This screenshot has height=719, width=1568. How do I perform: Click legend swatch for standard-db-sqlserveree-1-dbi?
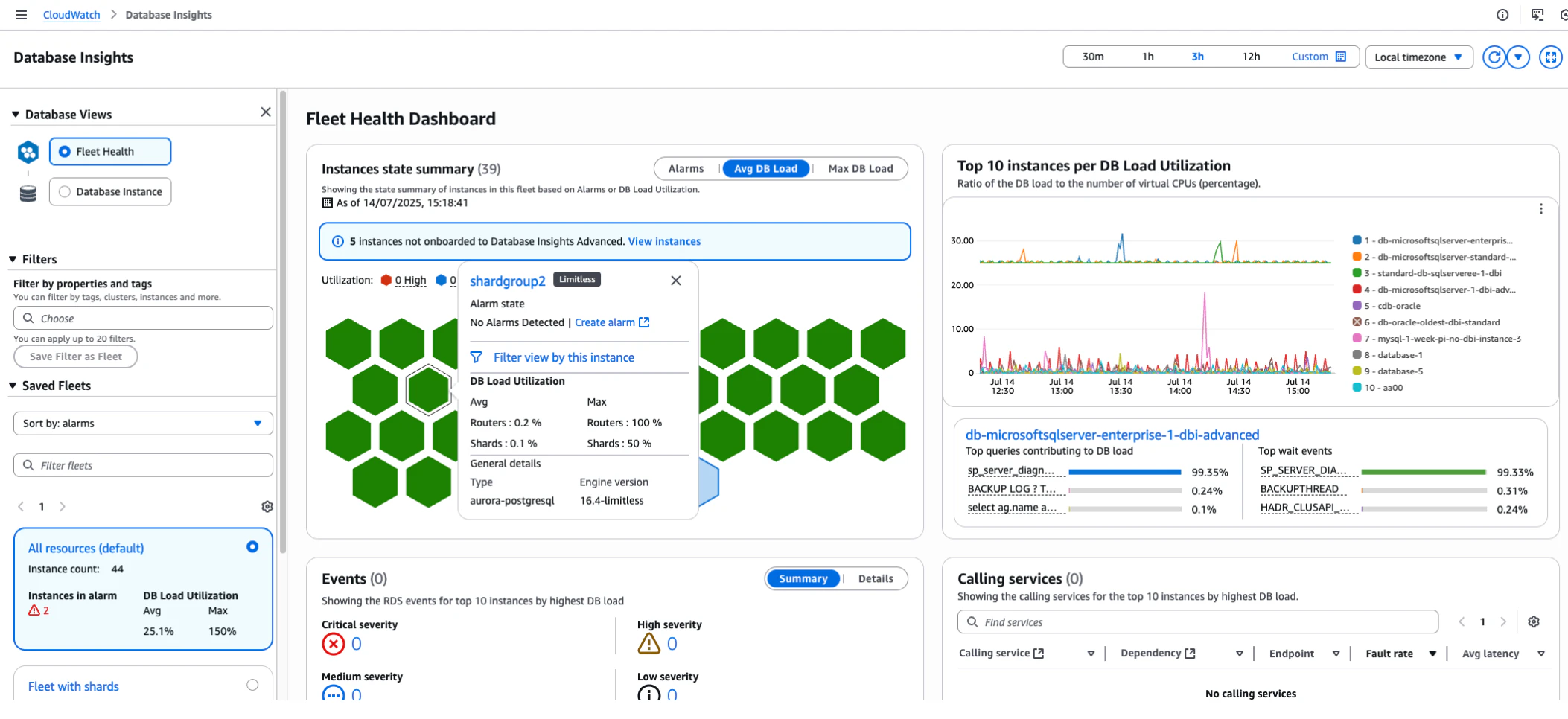pos(1357,273)
